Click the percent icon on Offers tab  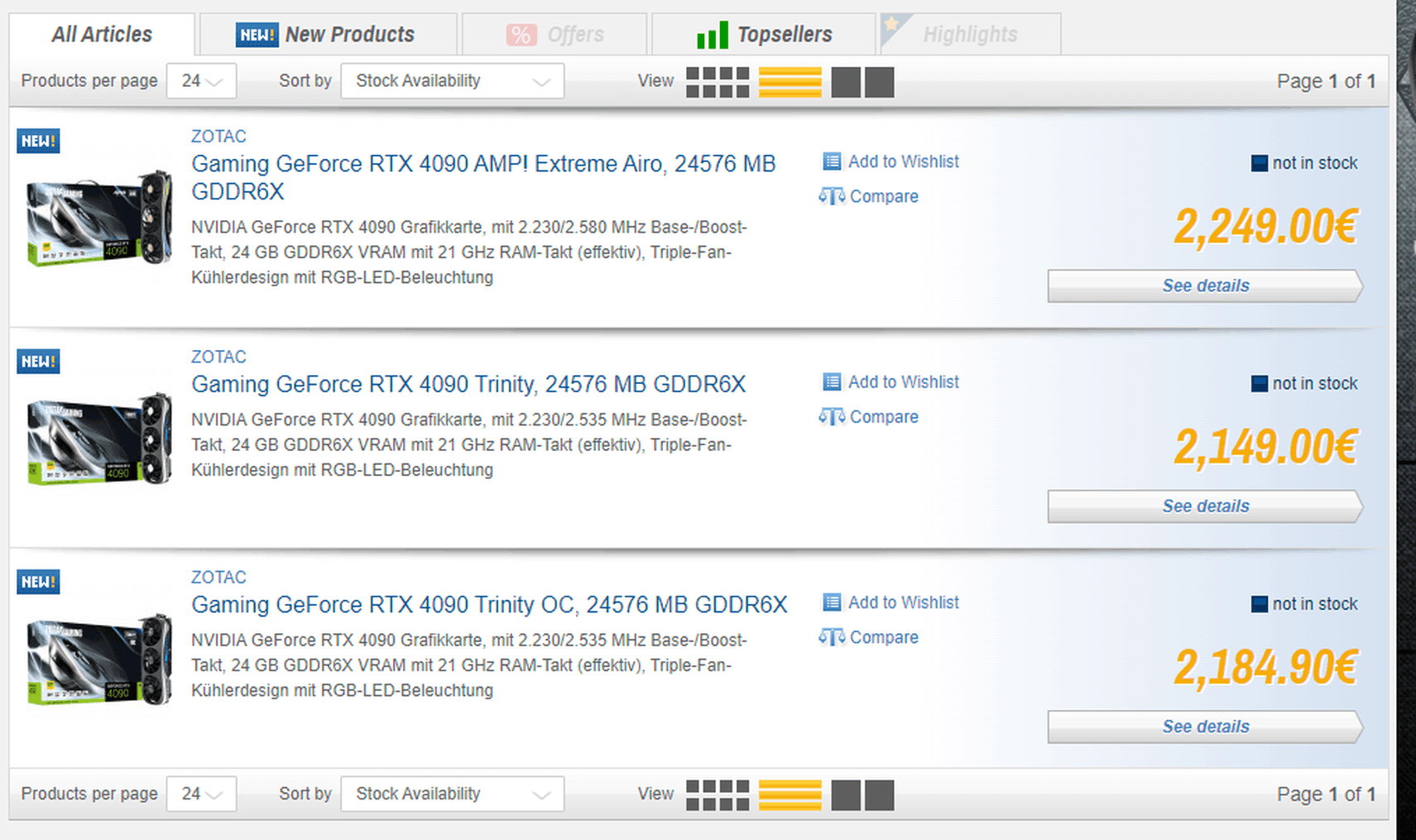tap(521, 35)
